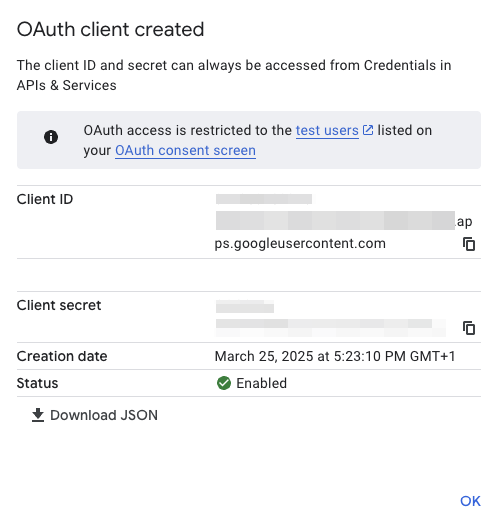Copy the Client secret to clipboard
The image size is (500, 520).
[x=469, y=328]
